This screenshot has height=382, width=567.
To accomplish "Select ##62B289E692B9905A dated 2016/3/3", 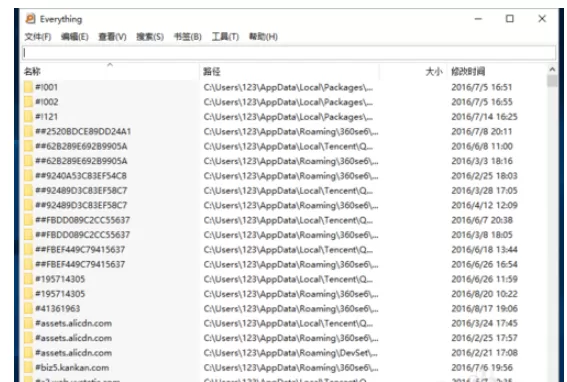I will (81, 161).
